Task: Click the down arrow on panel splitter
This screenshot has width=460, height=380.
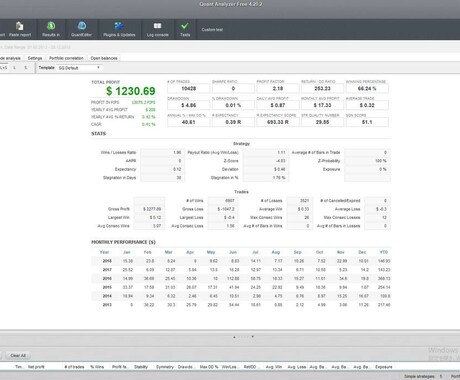Action: (253, 337)
